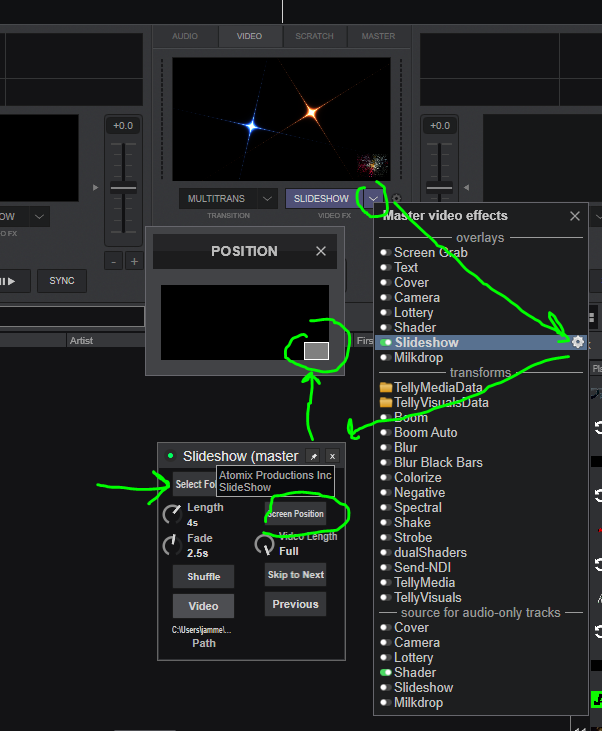Click the left deck pitch minus button

(x=113, y=261)
